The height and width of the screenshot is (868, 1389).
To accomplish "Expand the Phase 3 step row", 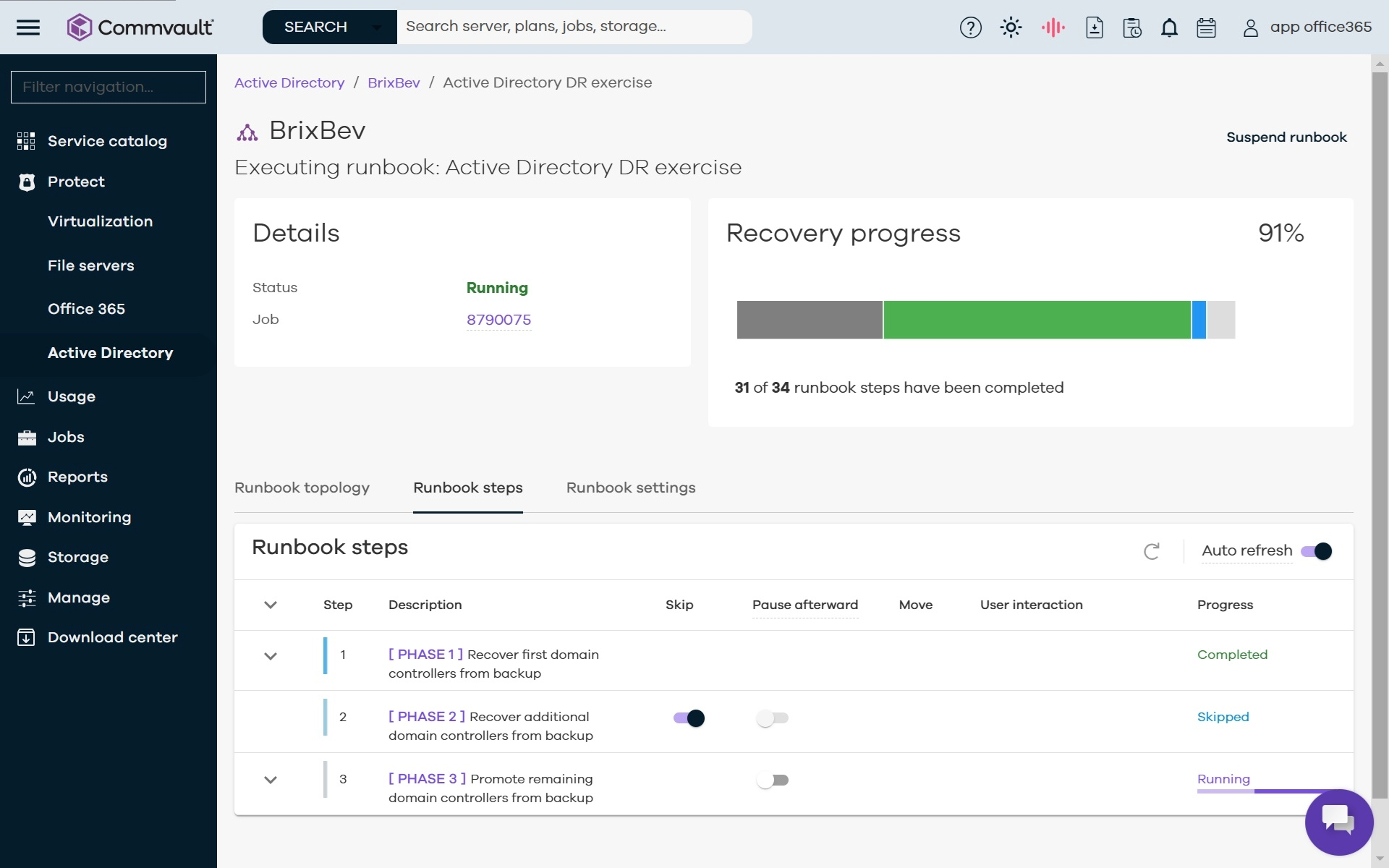I will point(271,780).
